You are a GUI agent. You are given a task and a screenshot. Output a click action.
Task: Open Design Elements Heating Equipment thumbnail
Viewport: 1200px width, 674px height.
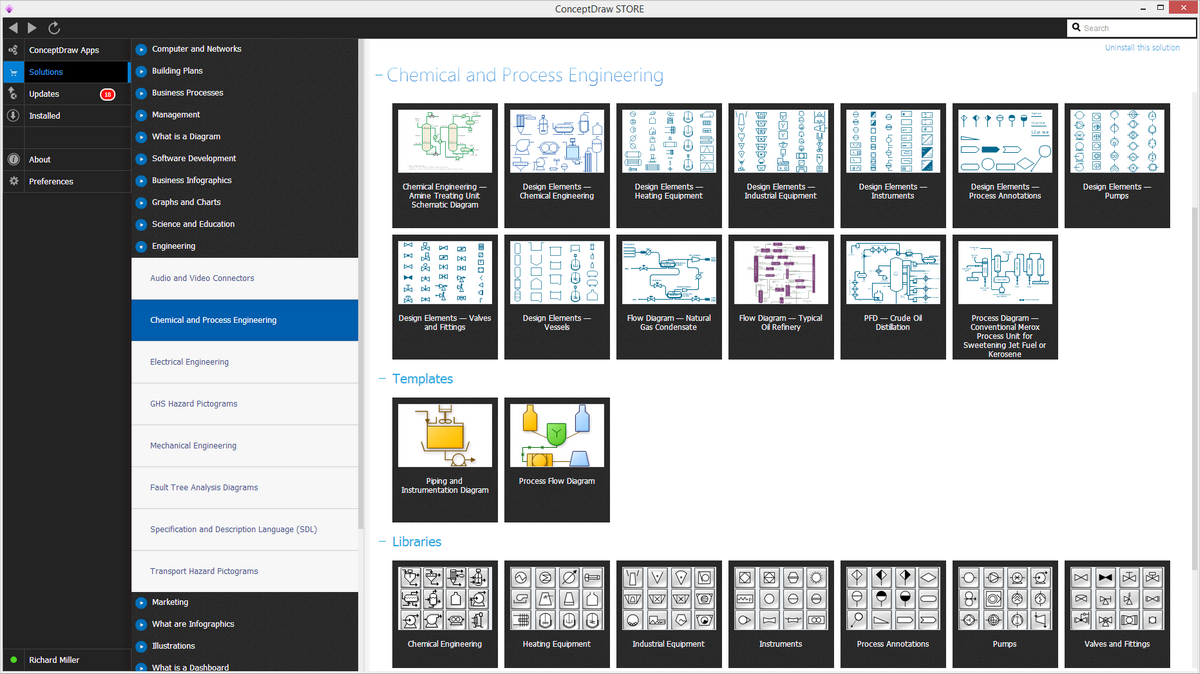pos(669,142)
